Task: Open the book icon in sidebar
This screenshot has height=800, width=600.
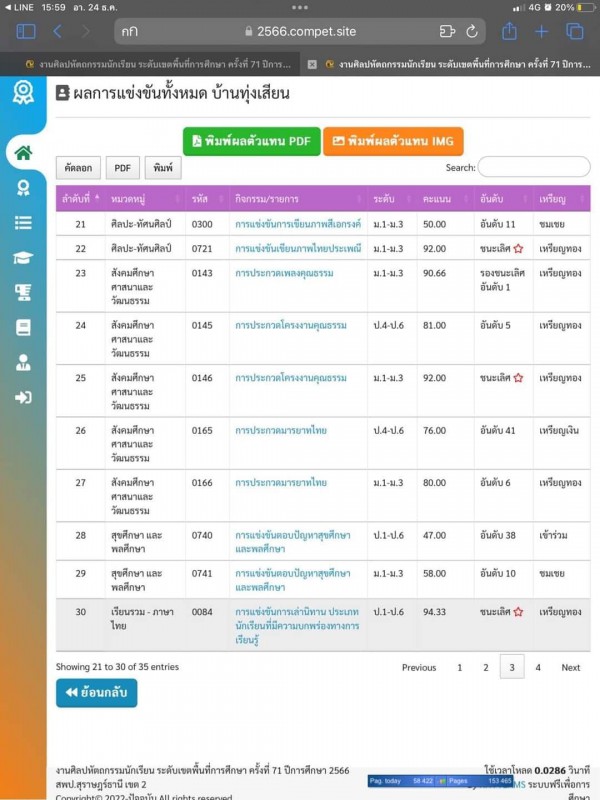Action: [x=23, y=328]
